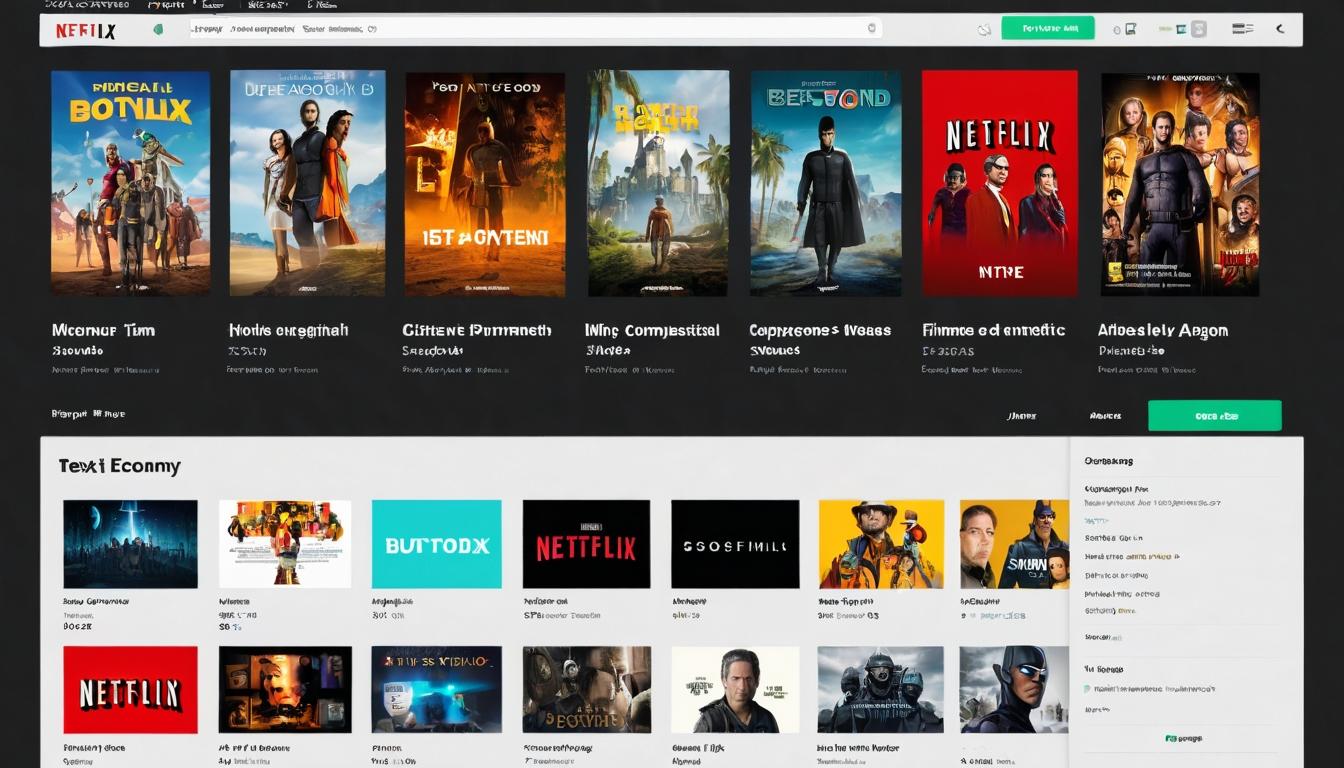Toggle the green checkbox in the right sidebar
Viewport: 1344px width, 768px height.
[x=1087, y=689]
